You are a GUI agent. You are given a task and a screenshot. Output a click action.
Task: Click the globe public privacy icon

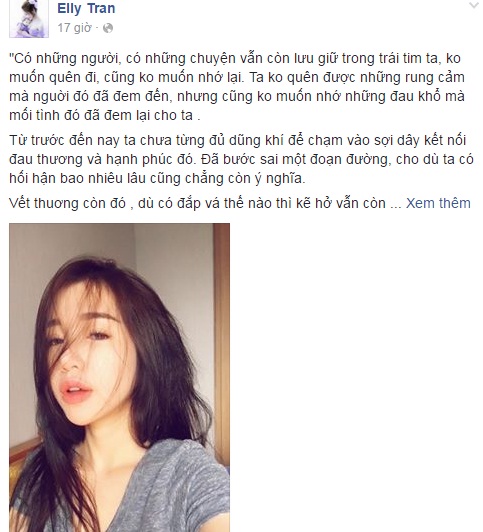(108, 28)
